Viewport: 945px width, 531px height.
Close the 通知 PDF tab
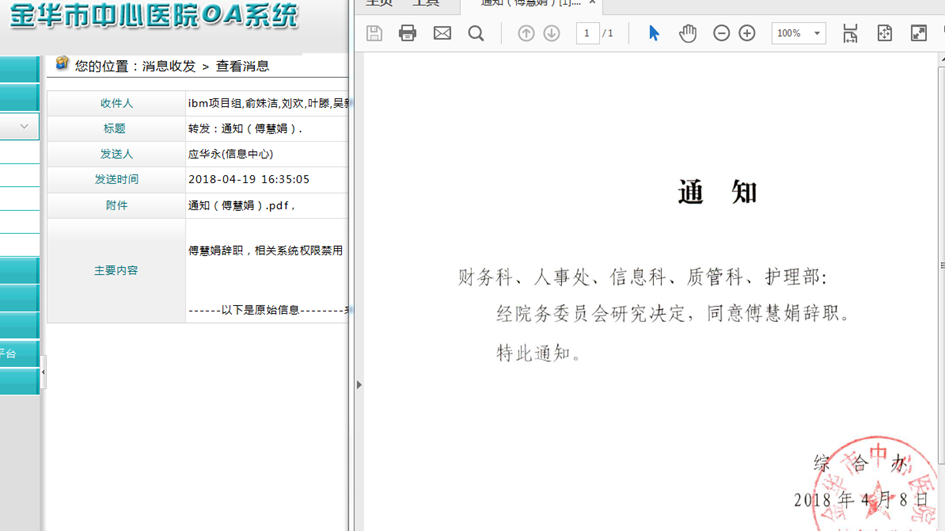click(x=592, y=3)
